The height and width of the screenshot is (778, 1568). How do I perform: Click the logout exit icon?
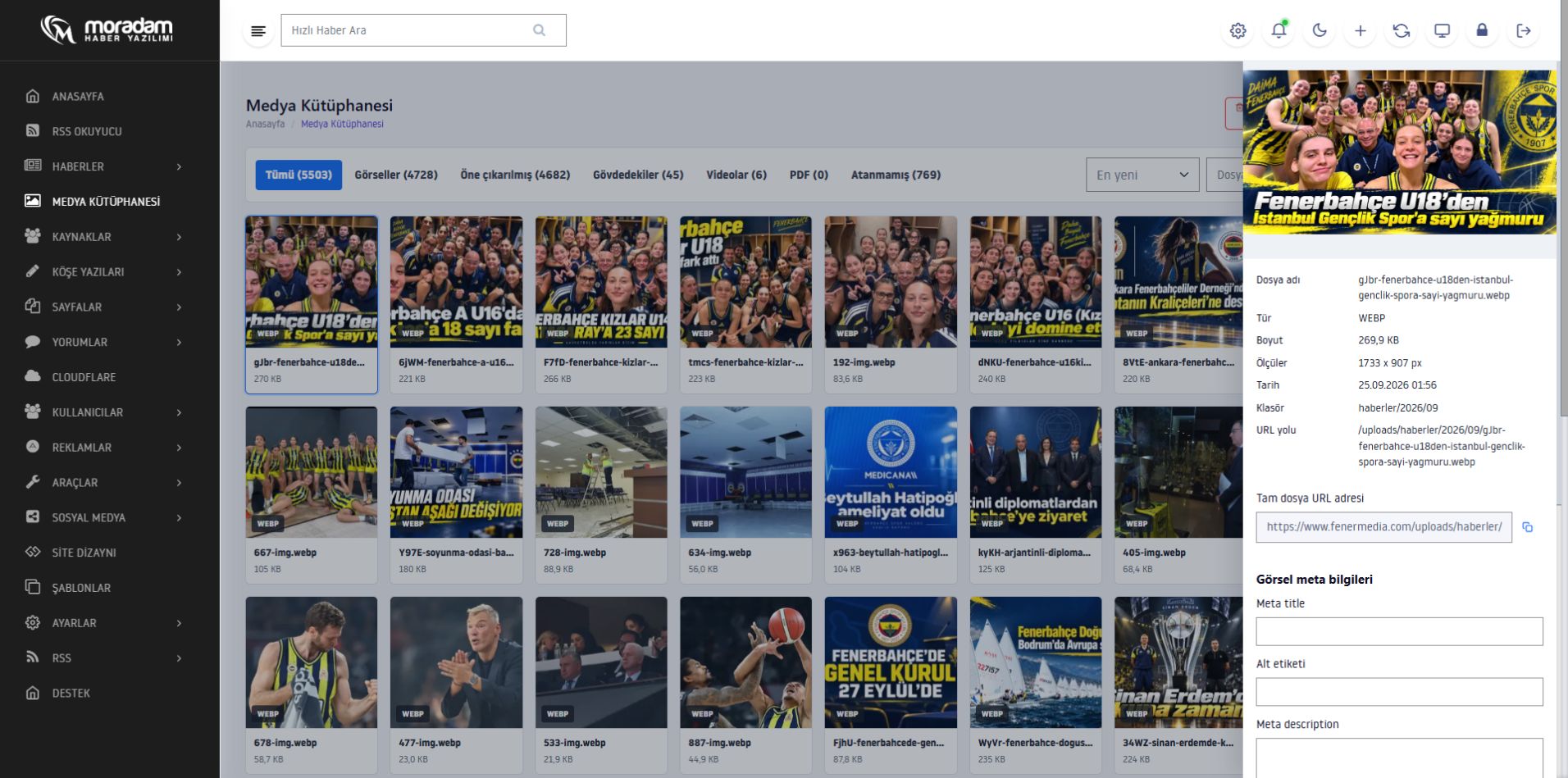click(1523, 30)
